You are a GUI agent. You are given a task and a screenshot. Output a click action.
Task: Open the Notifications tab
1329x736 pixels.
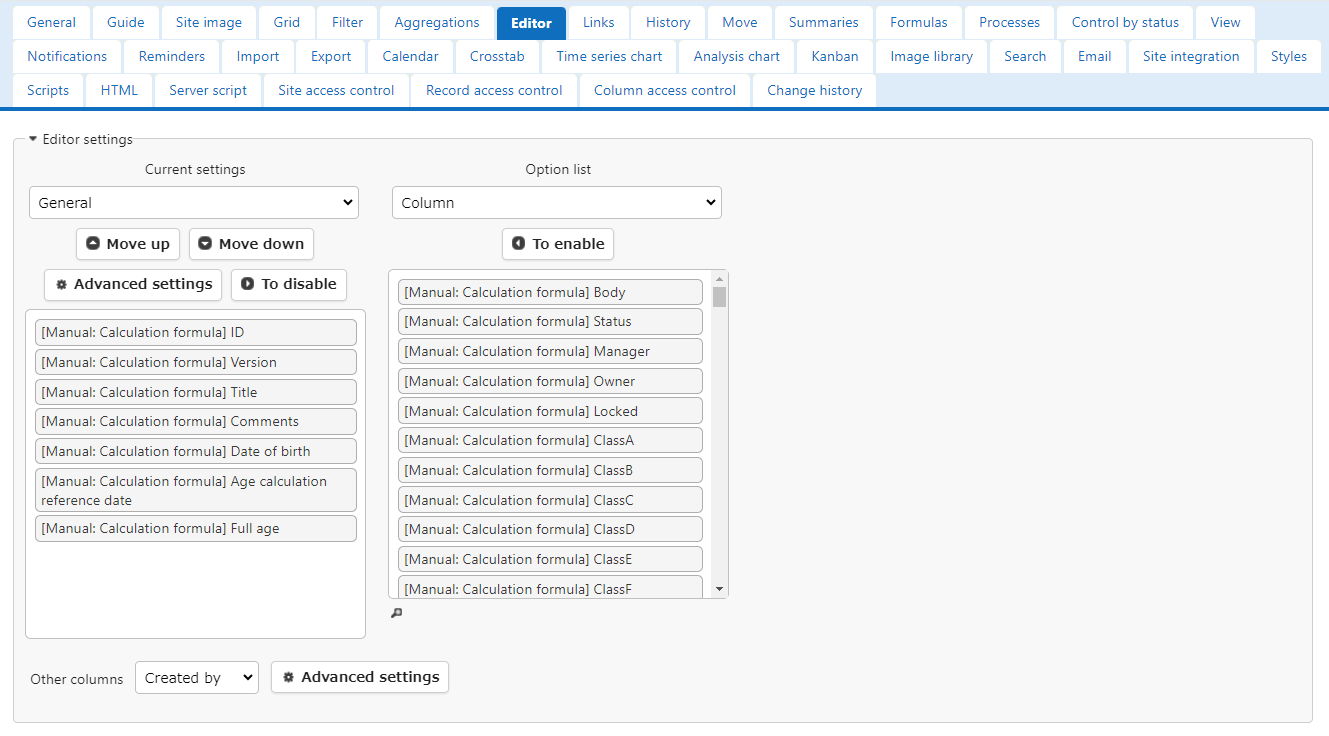[67, 56]
